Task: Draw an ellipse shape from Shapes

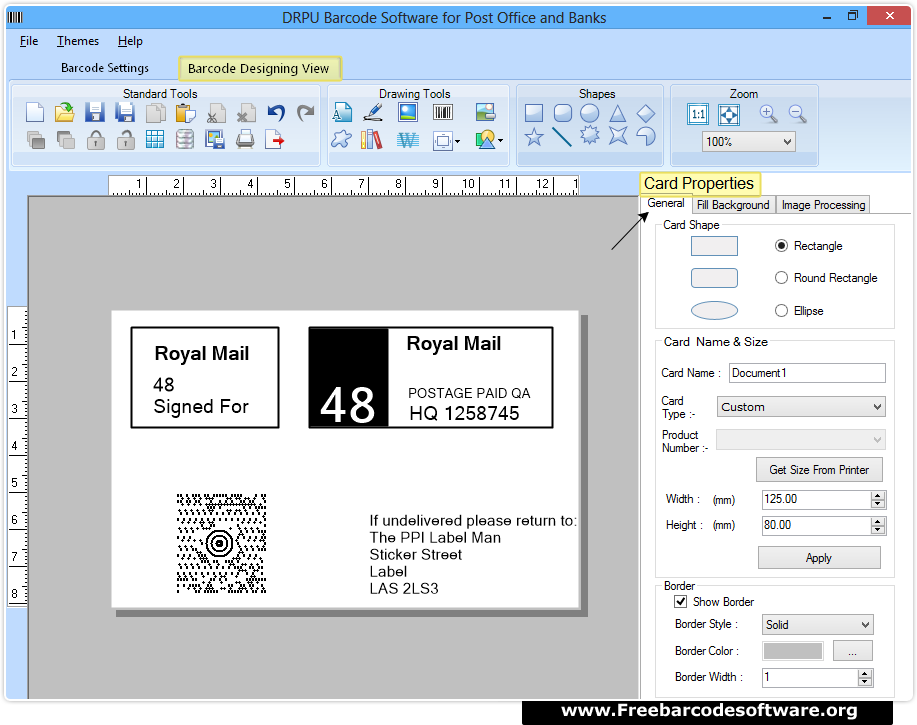Action: pos(590,113)
